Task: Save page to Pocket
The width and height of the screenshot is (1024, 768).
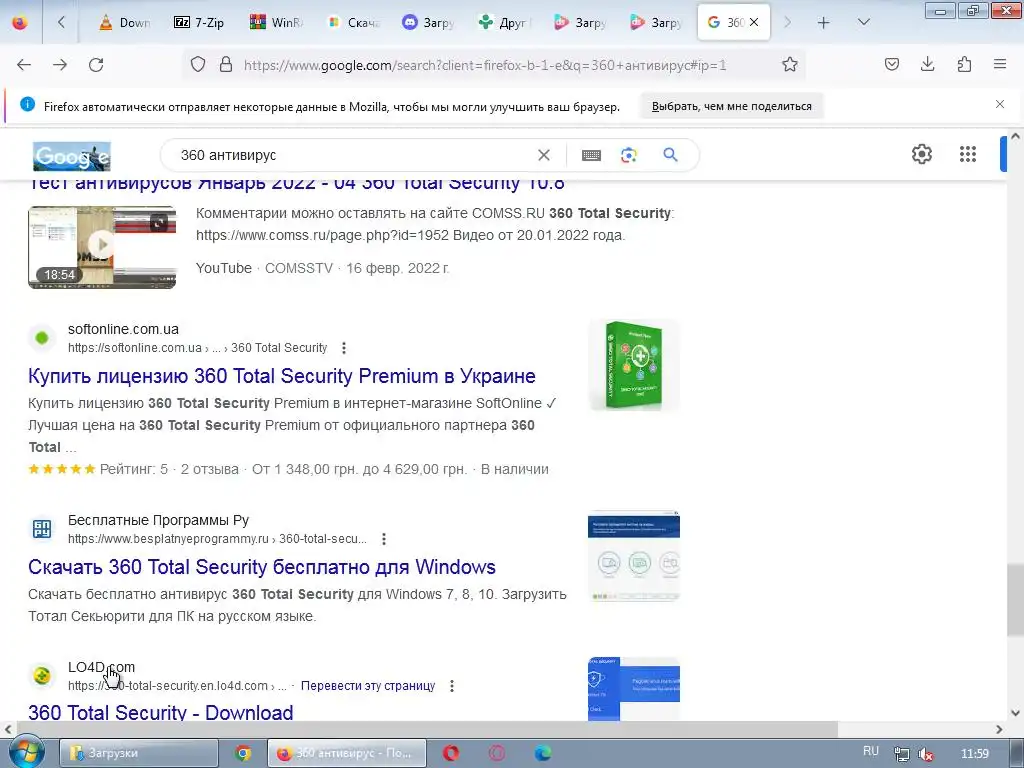Action: click(x=892, y=64)
